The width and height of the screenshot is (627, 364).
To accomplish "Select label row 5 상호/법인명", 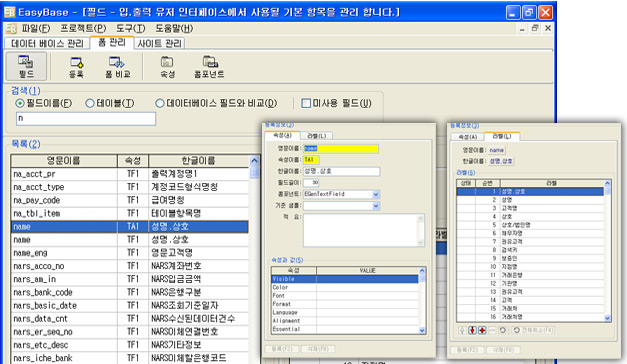I will 530,225.
